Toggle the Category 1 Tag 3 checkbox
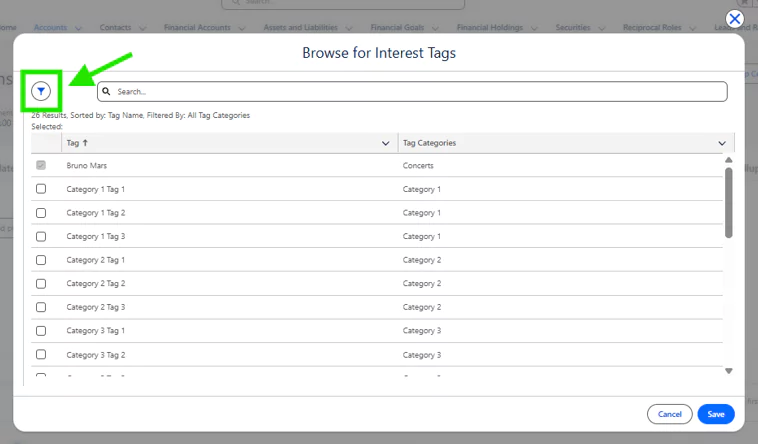The image size is (758, 444). (x=41, y=236)
